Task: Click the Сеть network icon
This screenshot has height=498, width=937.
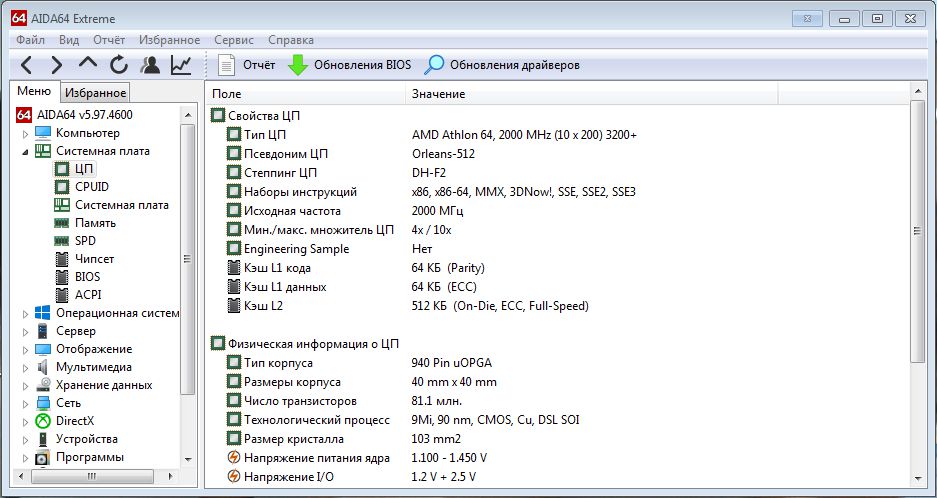Action: tap(43, 403)
